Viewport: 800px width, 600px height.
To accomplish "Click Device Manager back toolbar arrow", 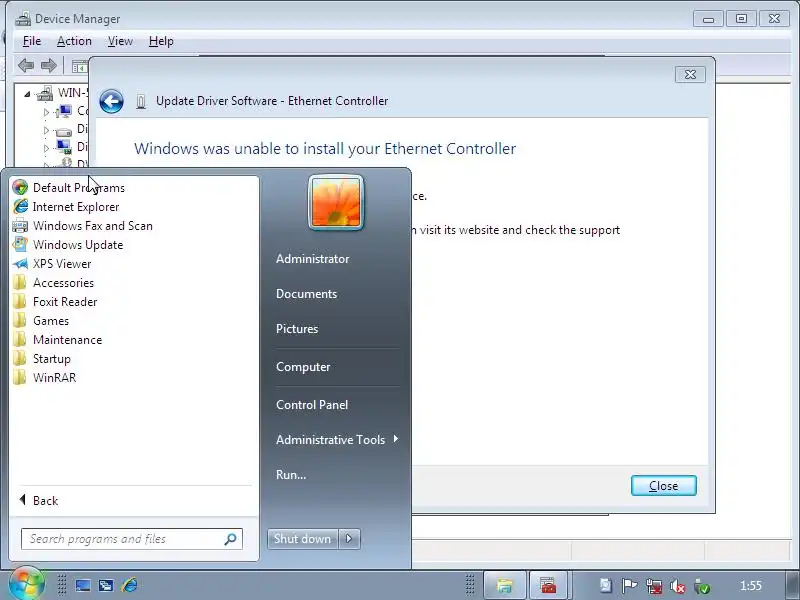I will tap(26, 65).
